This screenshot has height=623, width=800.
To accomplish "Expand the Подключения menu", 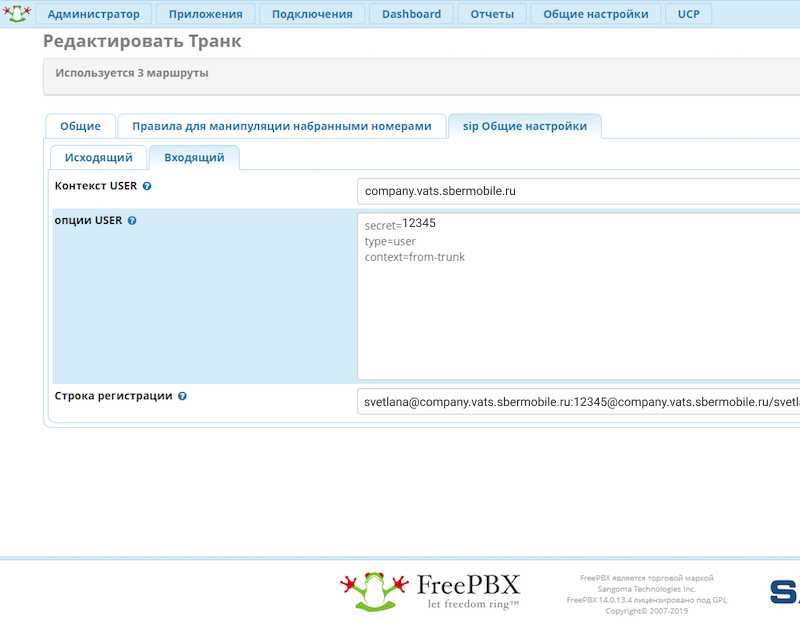I will pyautogui.click(x=312, y=14).
